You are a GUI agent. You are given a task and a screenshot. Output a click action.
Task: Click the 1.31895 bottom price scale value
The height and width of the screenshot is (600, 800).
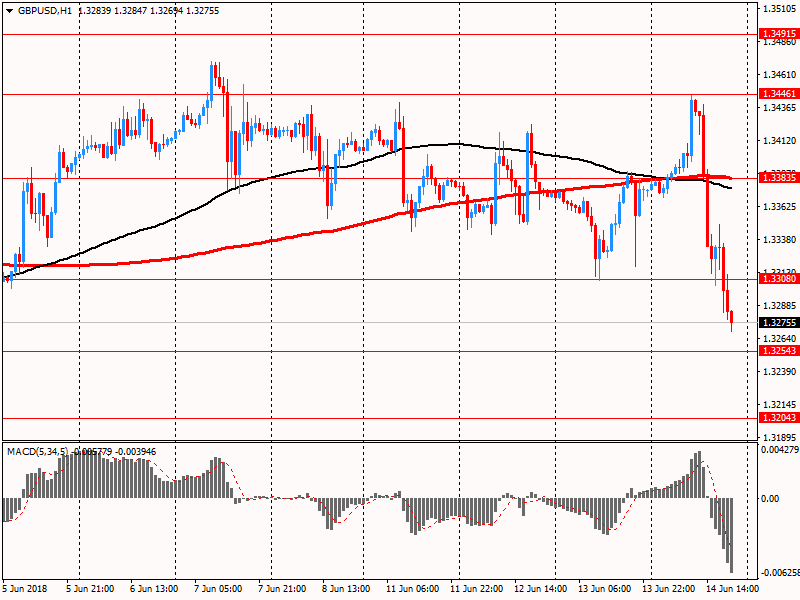778,437
